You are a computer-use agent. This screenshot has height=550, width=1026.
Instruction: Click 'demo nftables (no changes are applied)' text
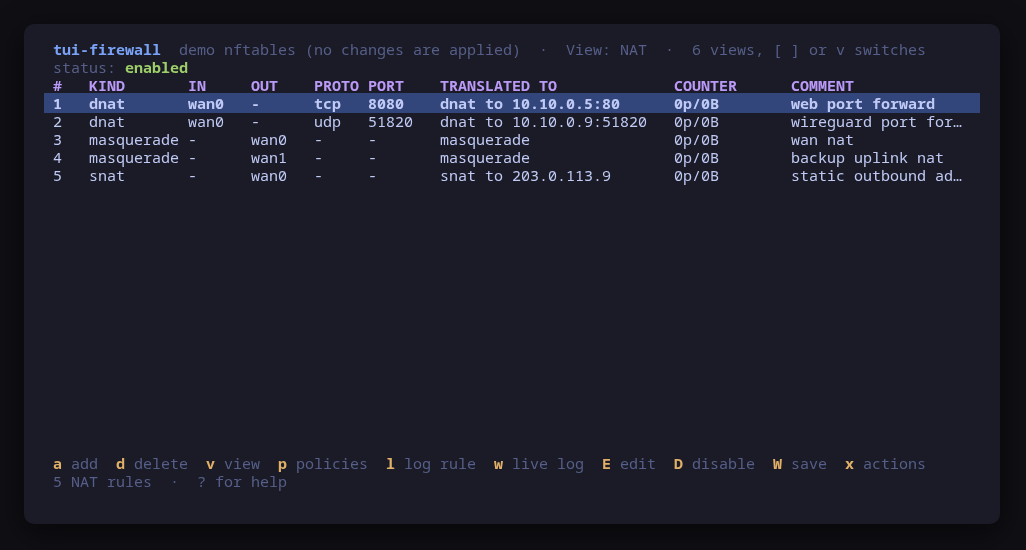click(x=349, y=50)
